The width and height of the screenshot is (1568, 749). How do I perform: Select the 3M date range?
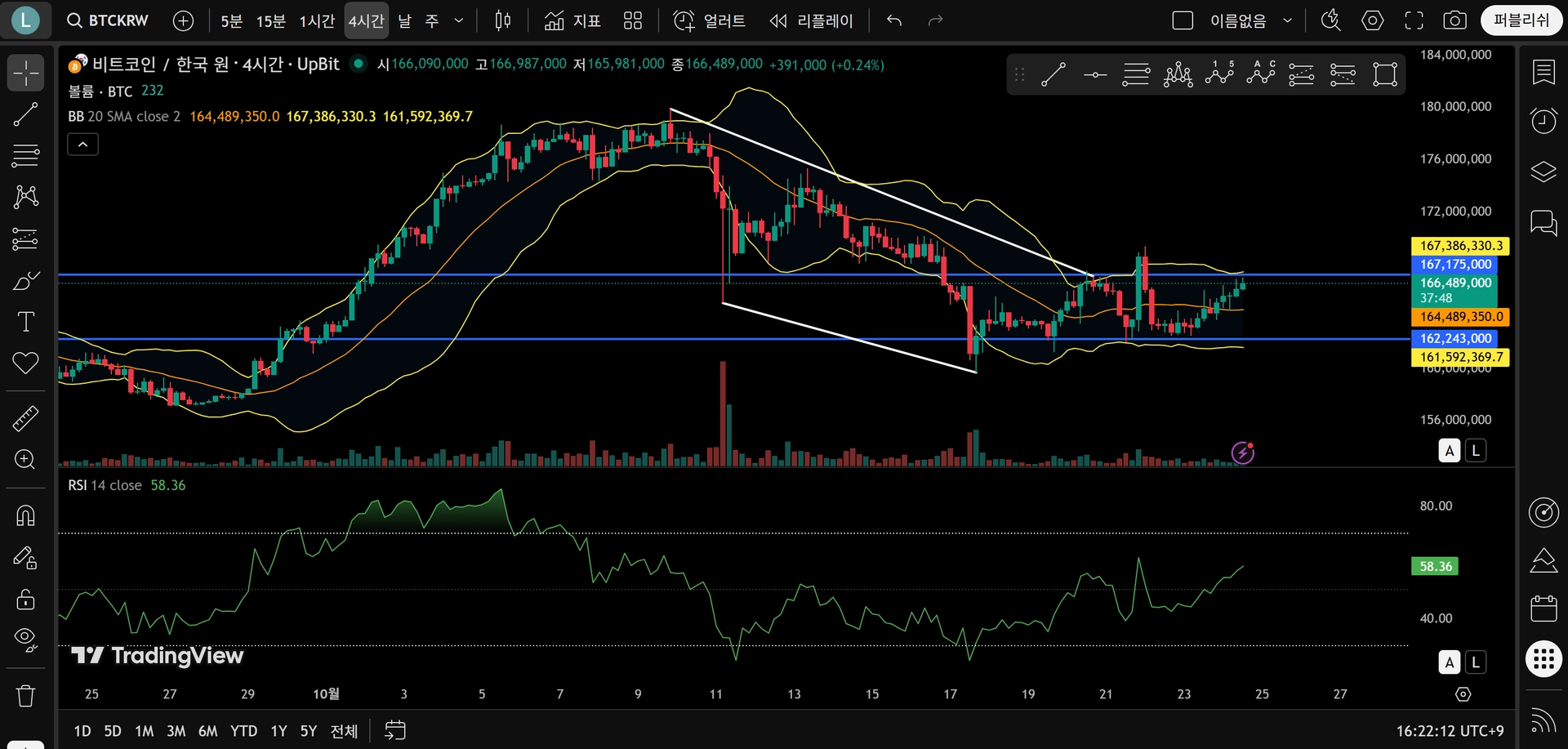[176, 731]
